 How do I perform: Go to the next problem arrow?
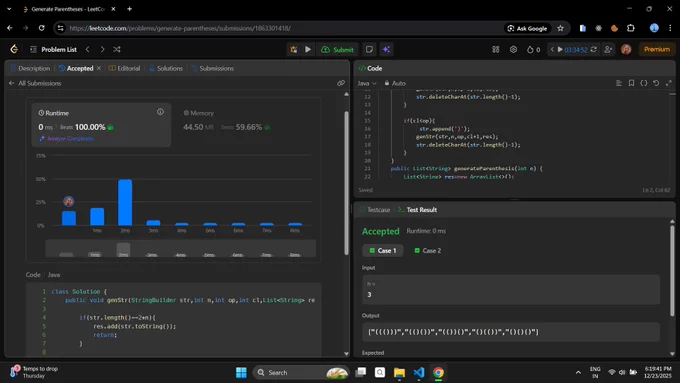102,49
